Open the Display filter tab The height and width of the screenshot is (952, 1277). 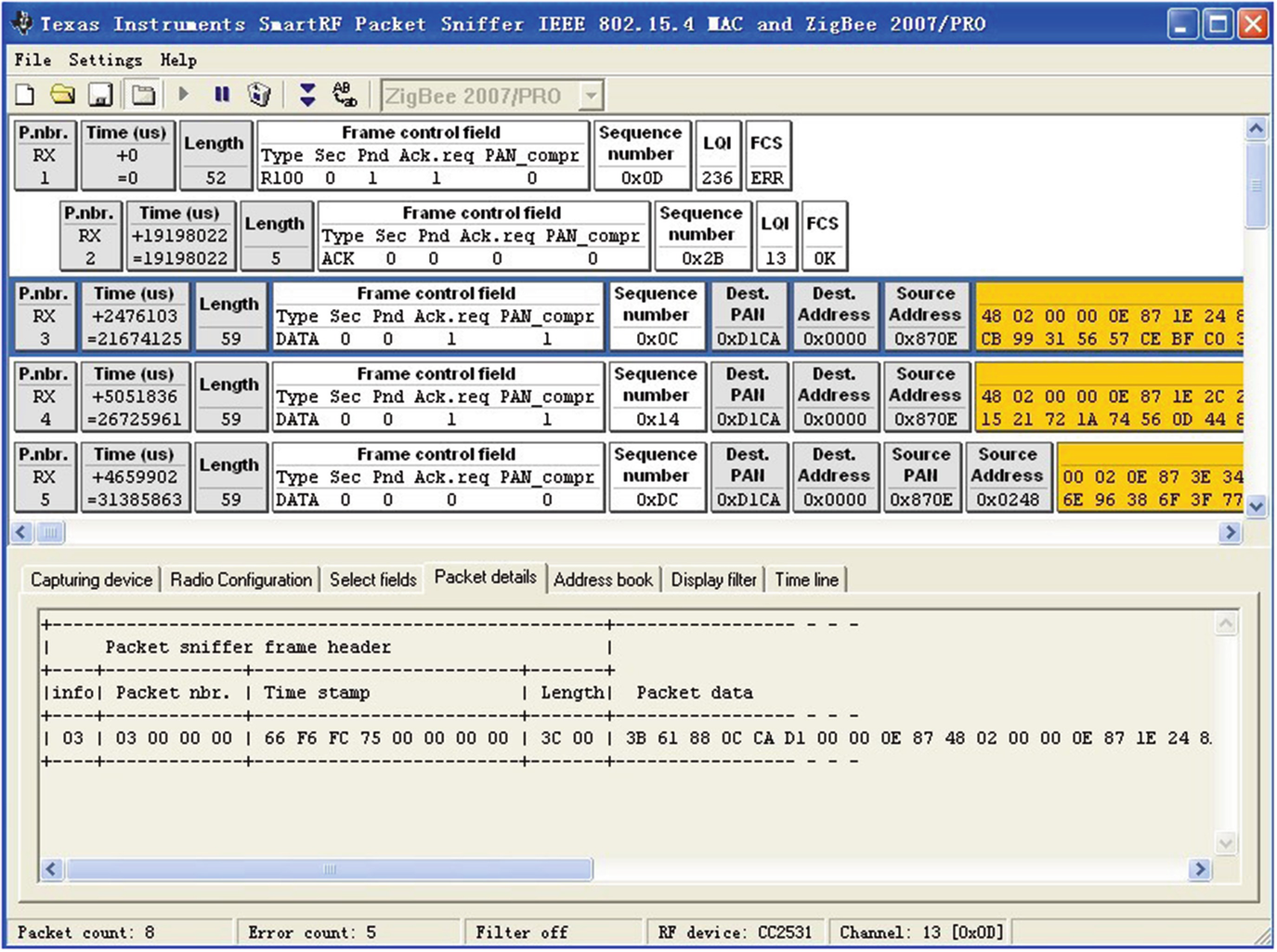click(713, 580)
